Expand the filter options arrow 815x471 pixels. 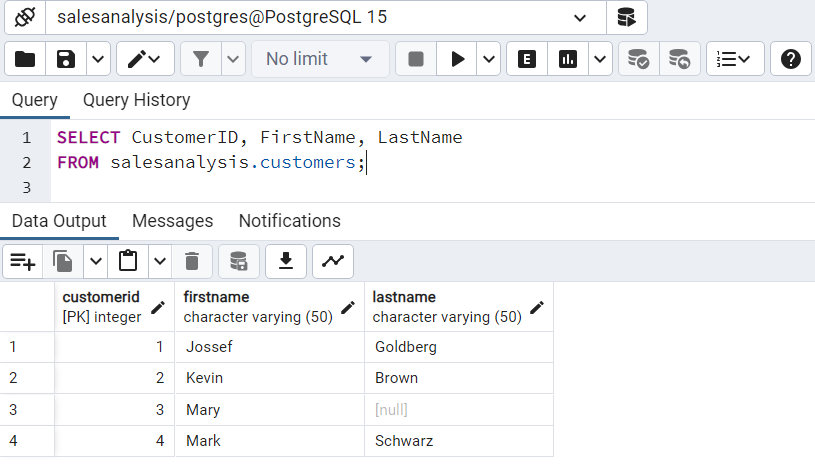234,59
